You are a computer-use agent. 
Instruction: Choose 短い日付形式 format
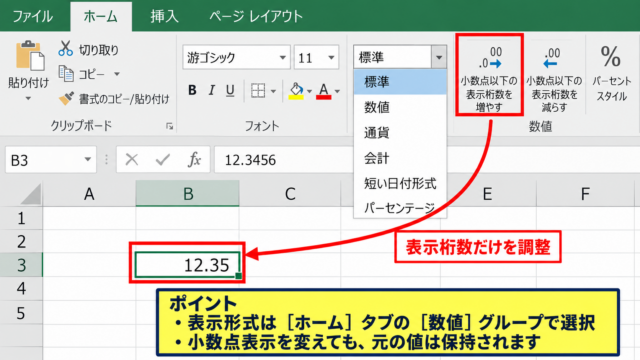click(400, 183)
